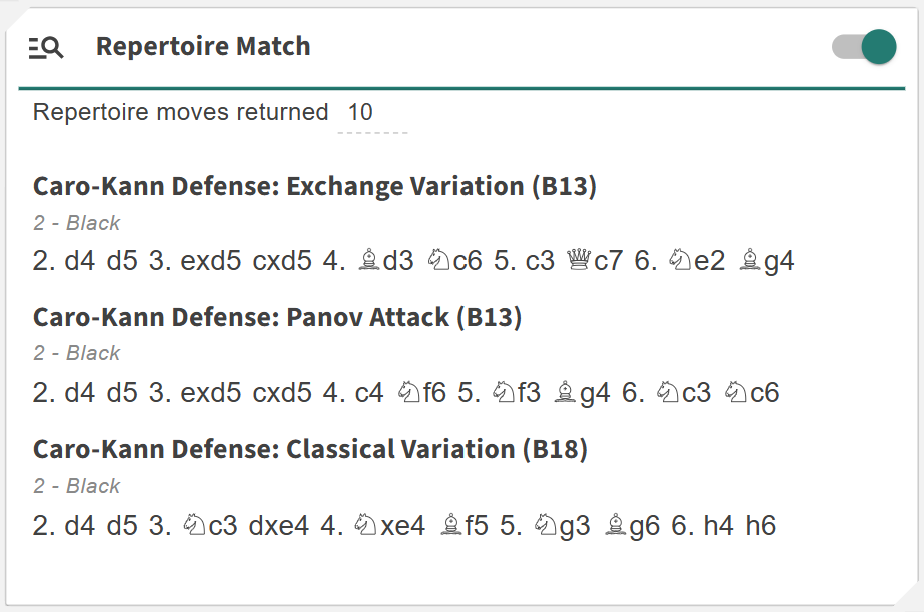Select 6. h4 move in Classical line

720,526
